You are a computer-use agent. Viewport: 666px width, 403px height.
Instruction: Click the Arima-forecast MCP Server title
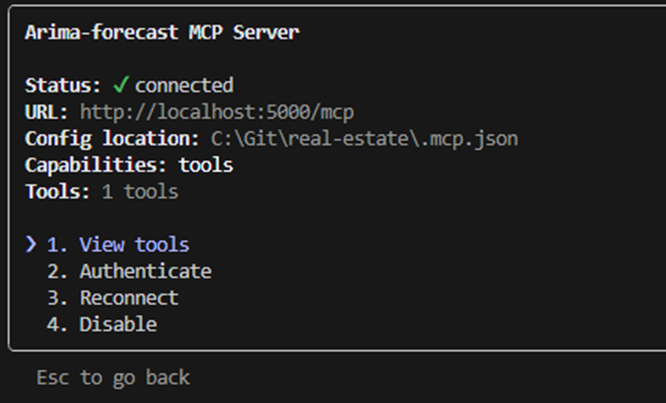click(162, 32)
